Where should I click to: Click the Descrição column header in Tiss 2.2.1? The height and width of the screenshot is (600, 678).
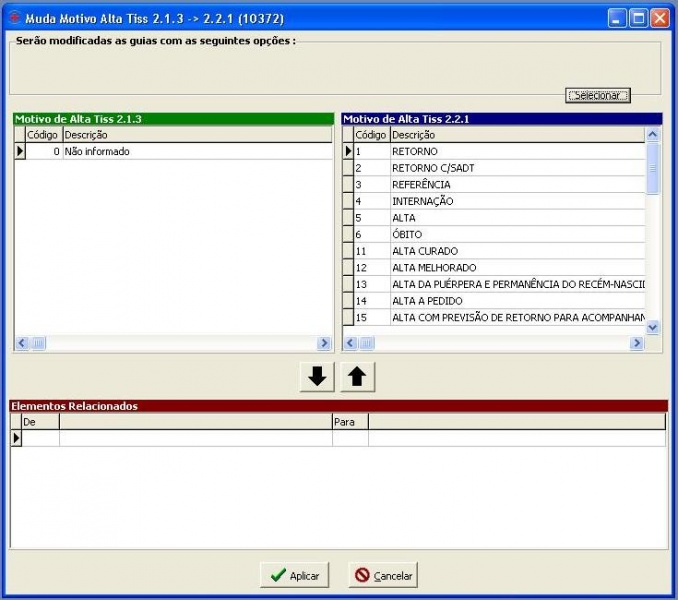[517, 135]
